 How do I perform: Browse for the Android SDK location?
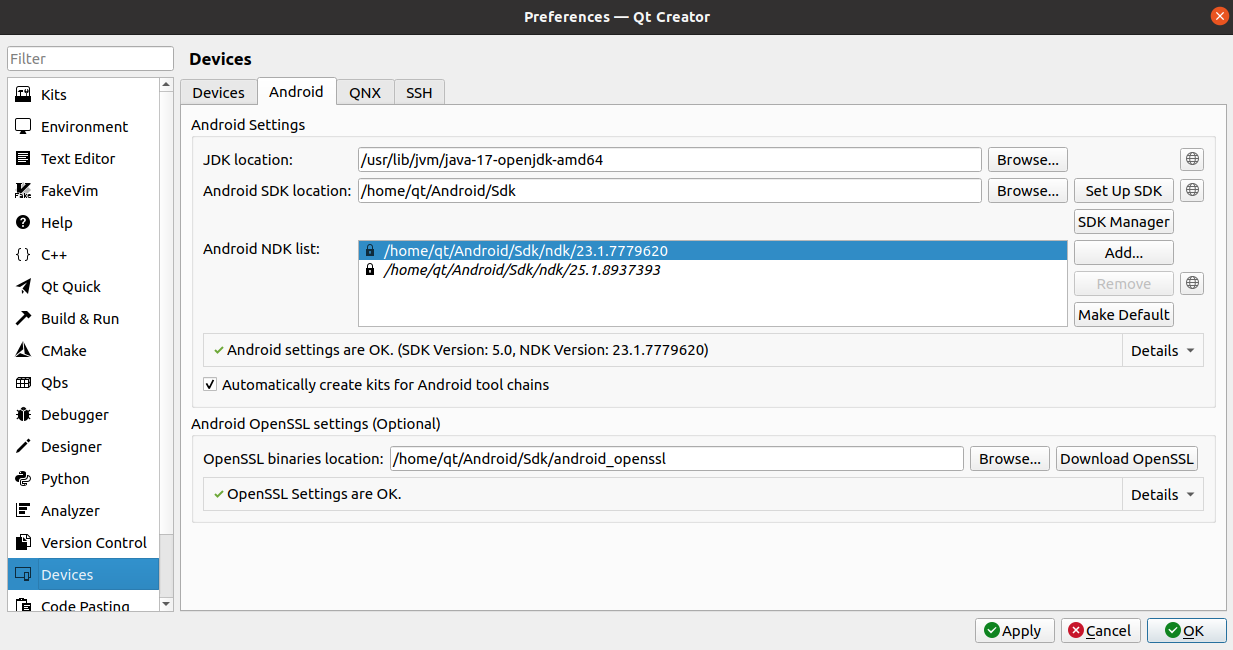click(x=1028, y=191)
